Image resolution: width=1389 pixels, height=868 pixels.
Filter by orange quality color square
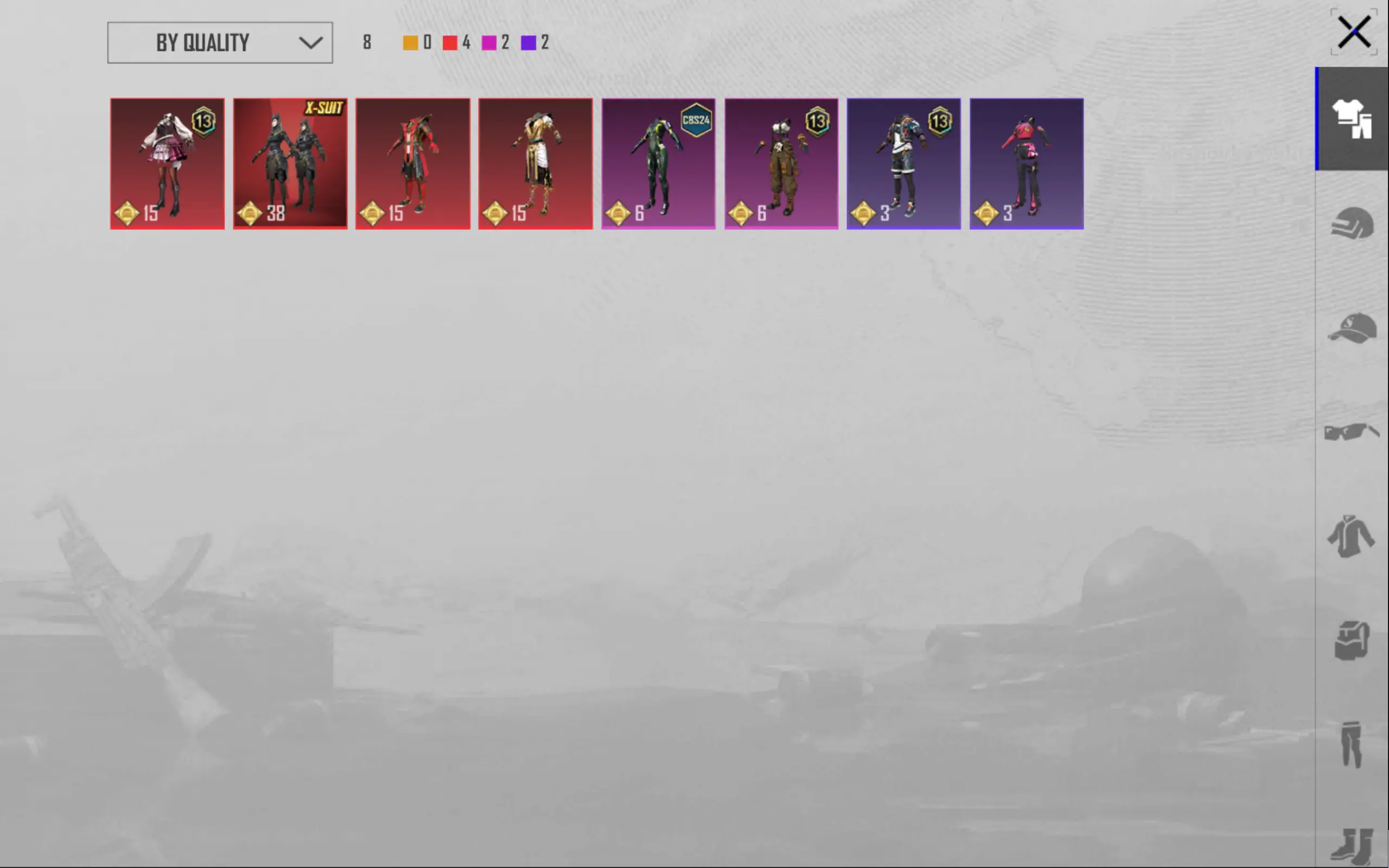[410, 43]
